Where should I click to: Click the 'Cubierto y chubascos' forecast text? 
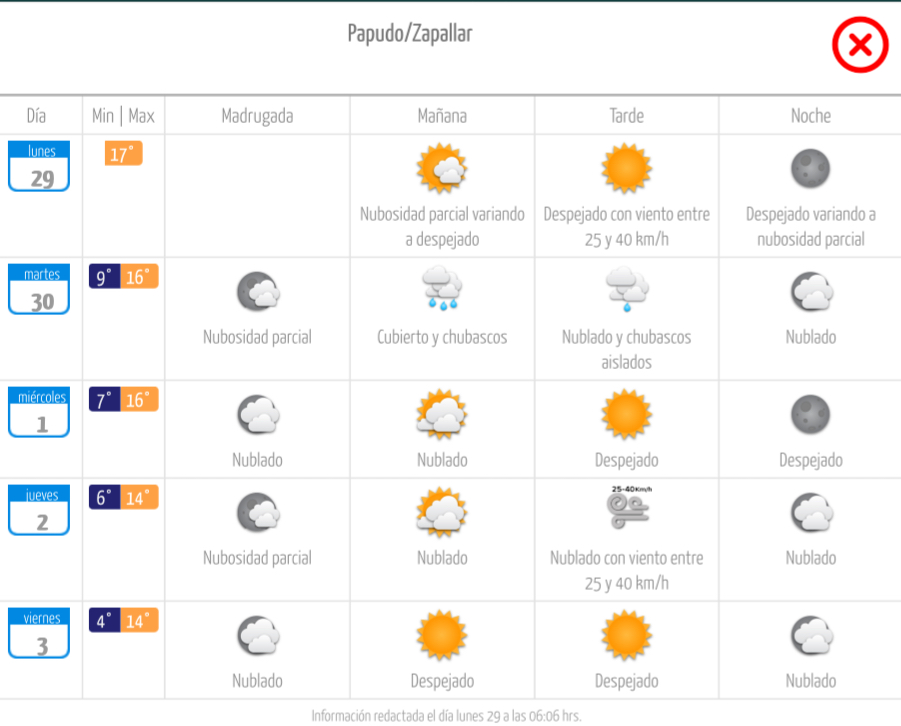442,337
